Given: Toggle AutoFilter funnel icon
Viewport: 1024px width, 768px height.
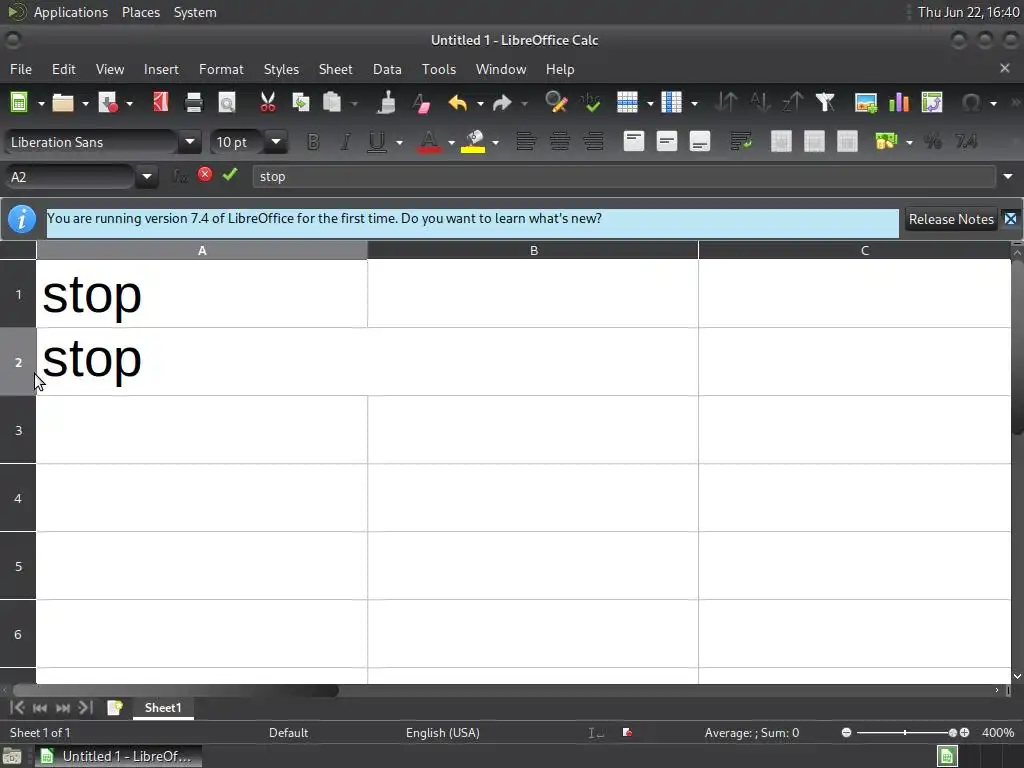Looking at the screenshot, I should tap(825, 103).
